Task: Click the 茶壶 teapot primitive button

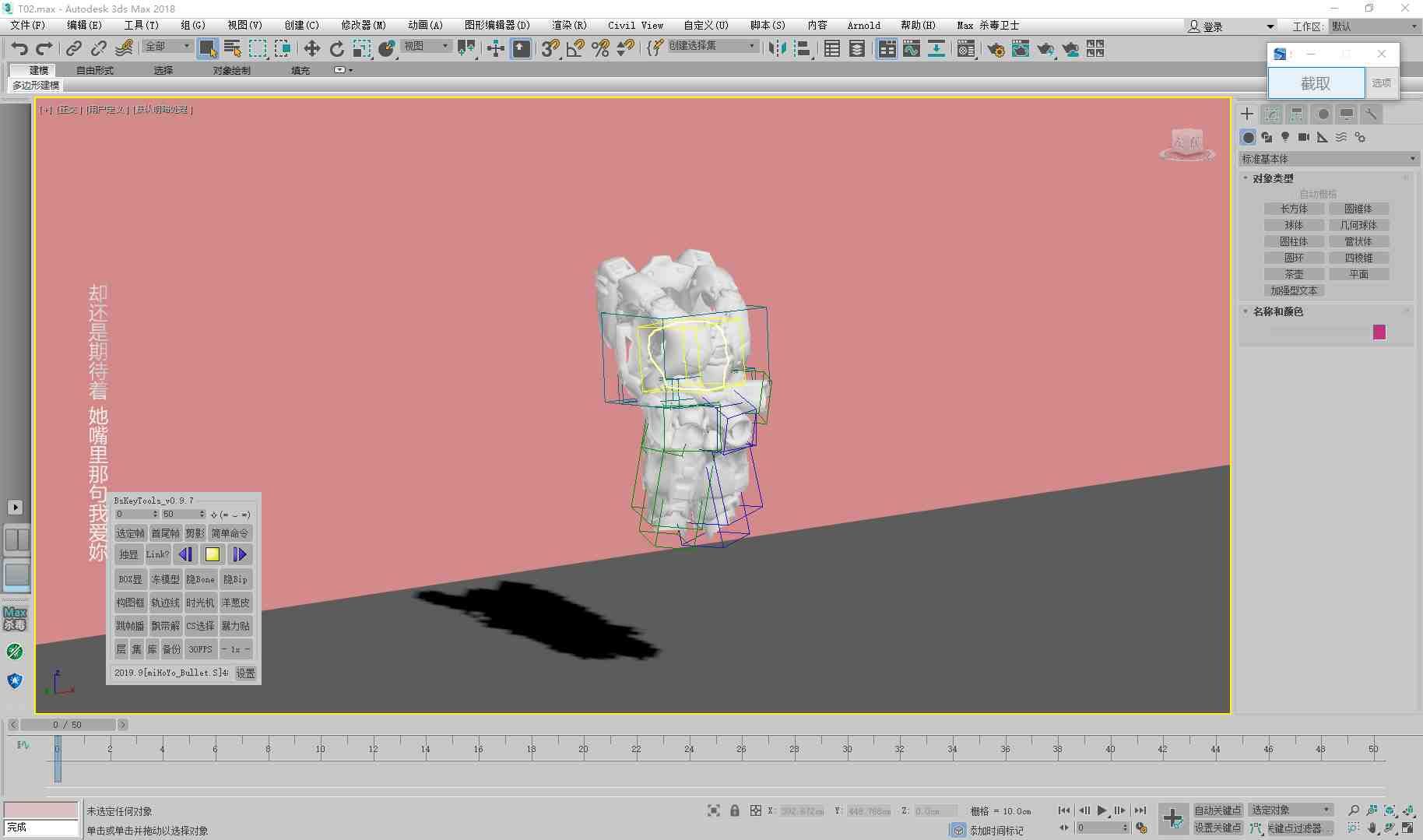Action: tap(1294, 274)
